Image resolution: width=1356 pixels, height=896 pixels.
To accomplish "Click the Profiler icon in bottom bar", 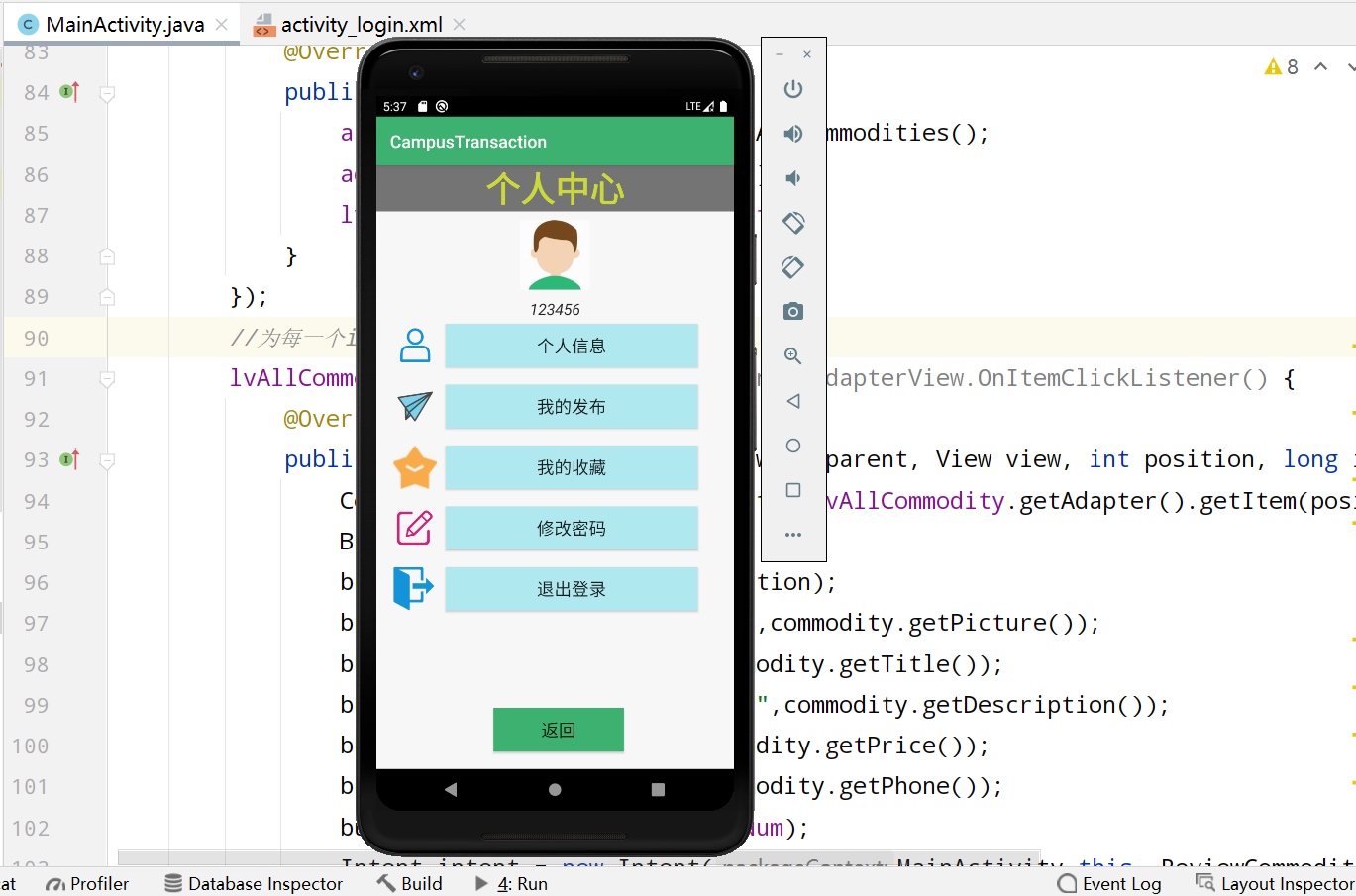I will pos(55,884).
